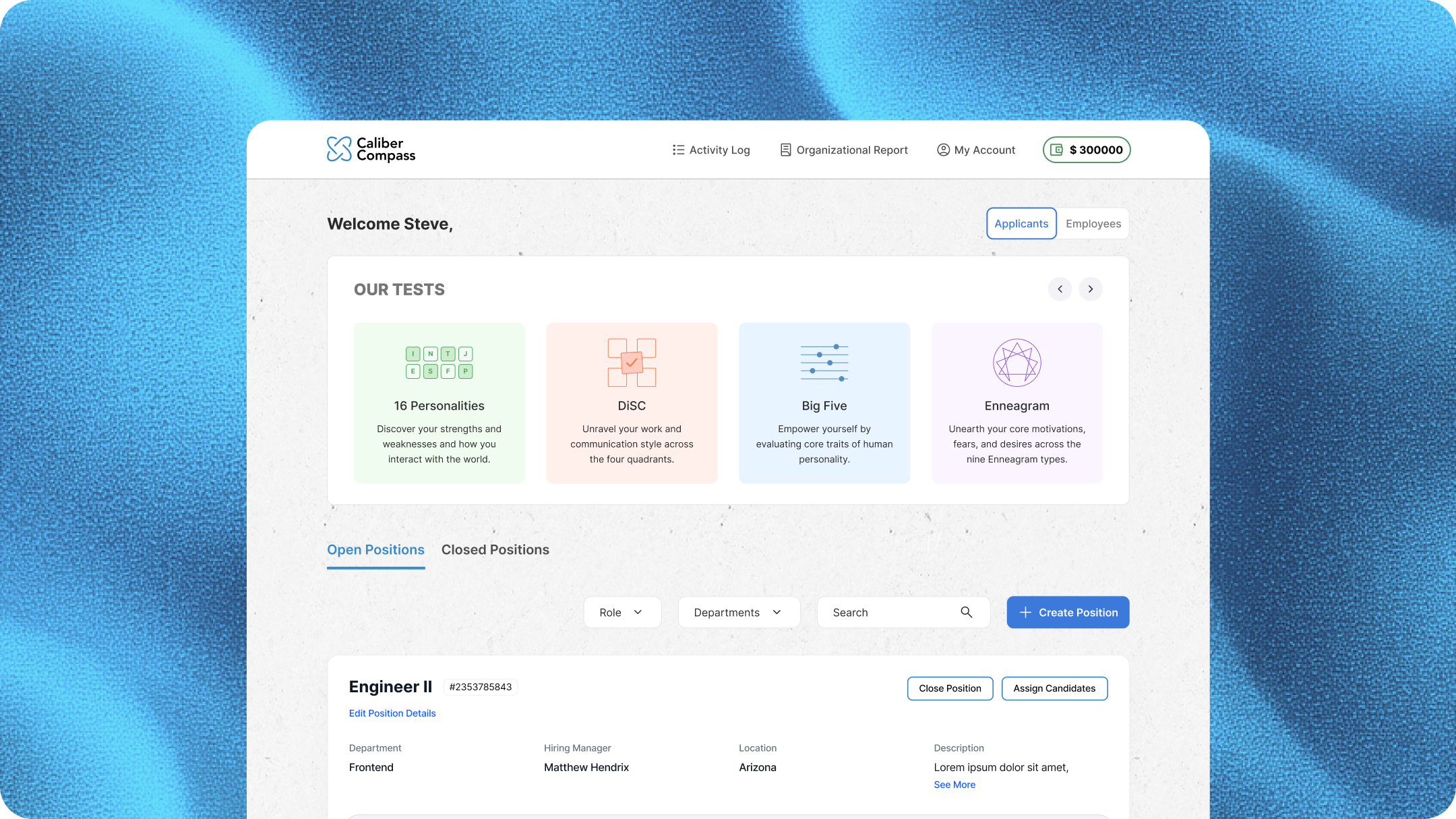Switch view to Applicants
The width and height of the screenshot is (1456, 819).
coord(1021,224)
